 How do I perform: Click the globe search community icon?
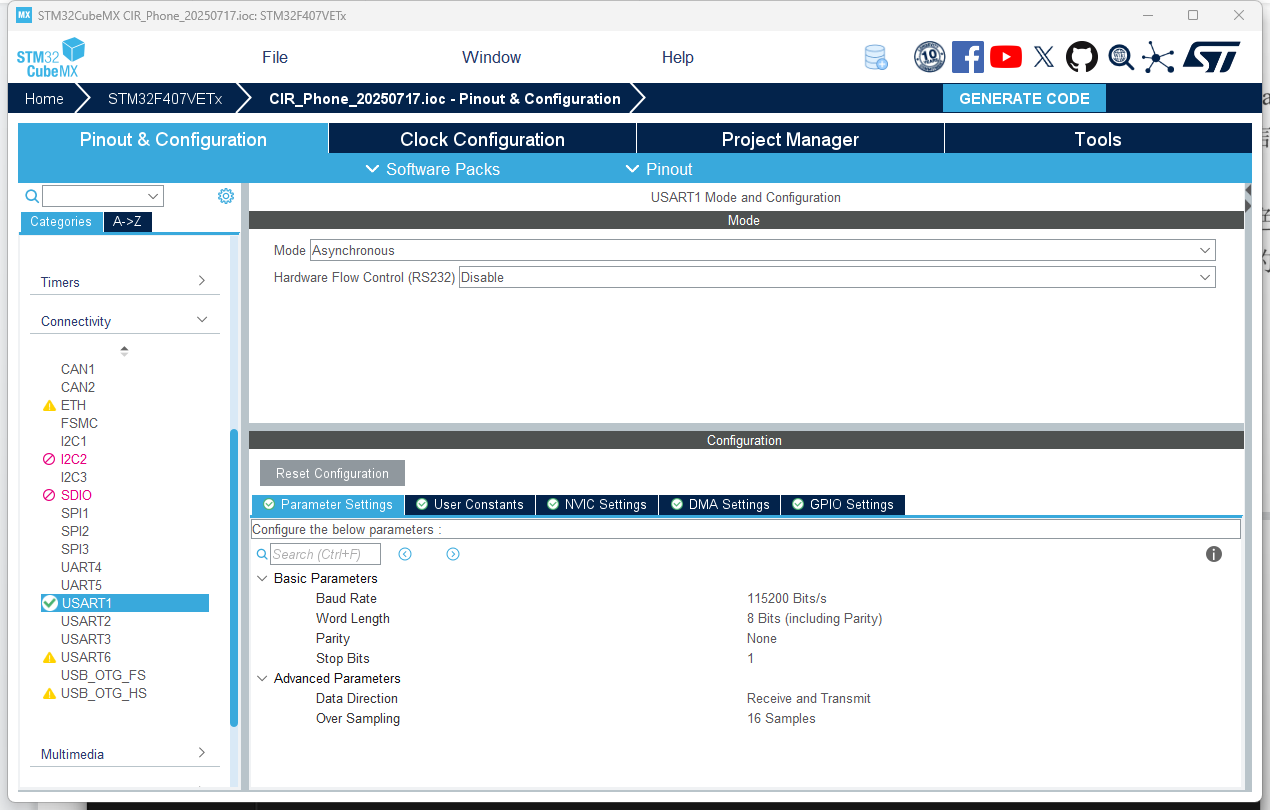[1120, 57]
